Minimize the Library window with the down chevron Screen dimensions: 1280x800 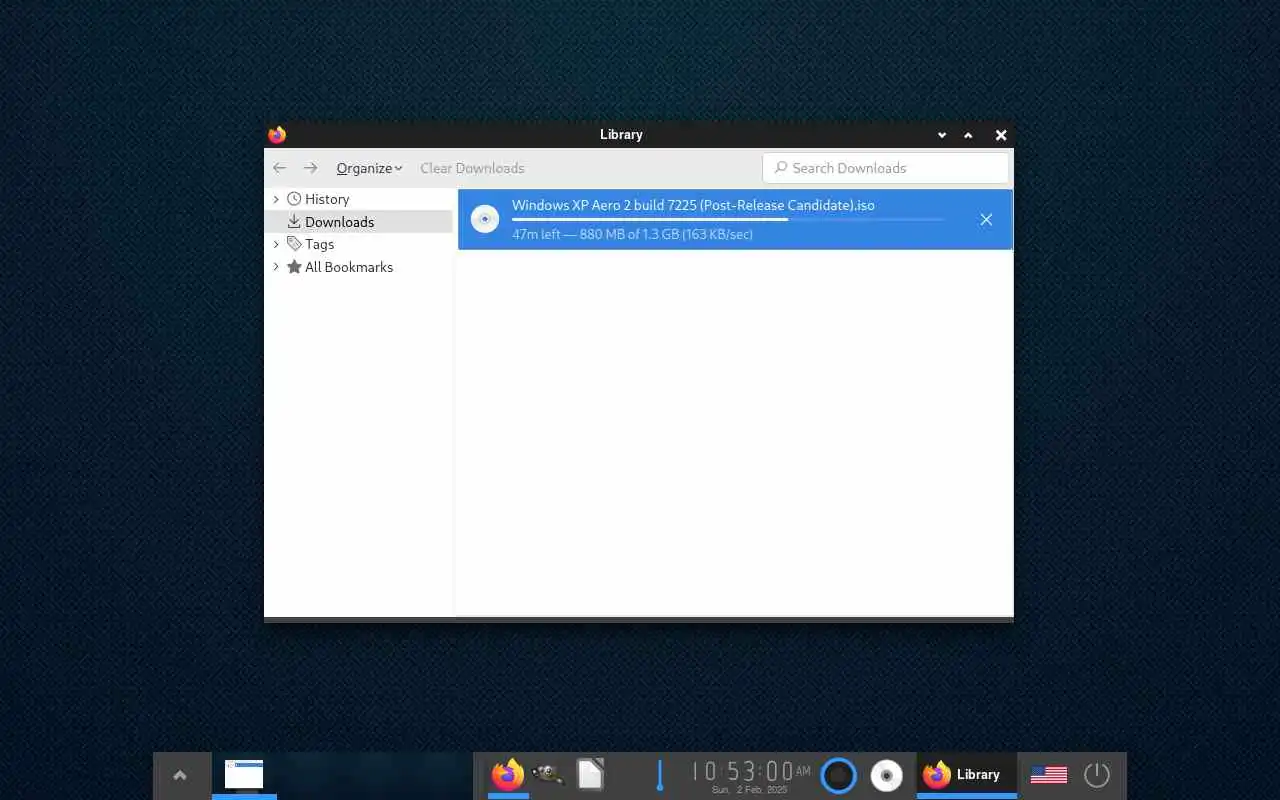click(x=941, y=135)
